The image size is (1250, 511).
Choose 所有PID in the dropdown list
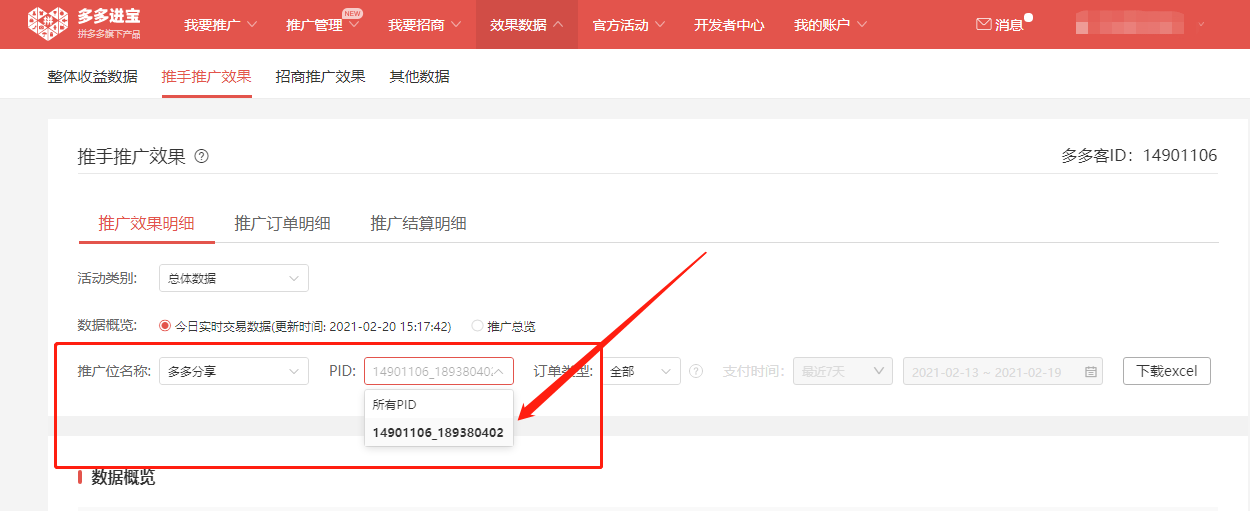[x=394, y=405]
